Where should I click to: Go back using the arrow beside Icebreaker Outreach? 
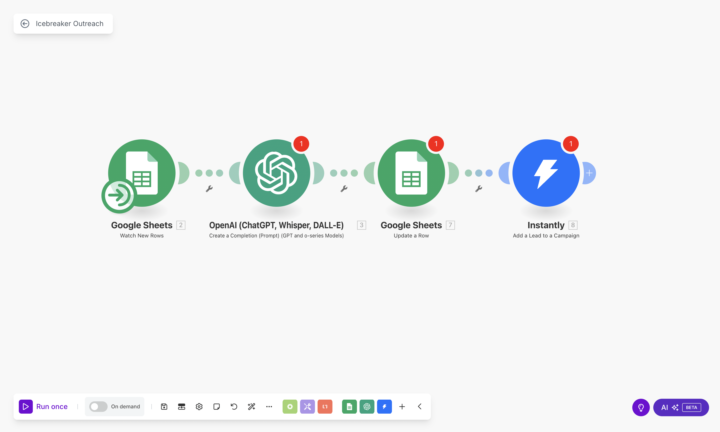point(25,23)
